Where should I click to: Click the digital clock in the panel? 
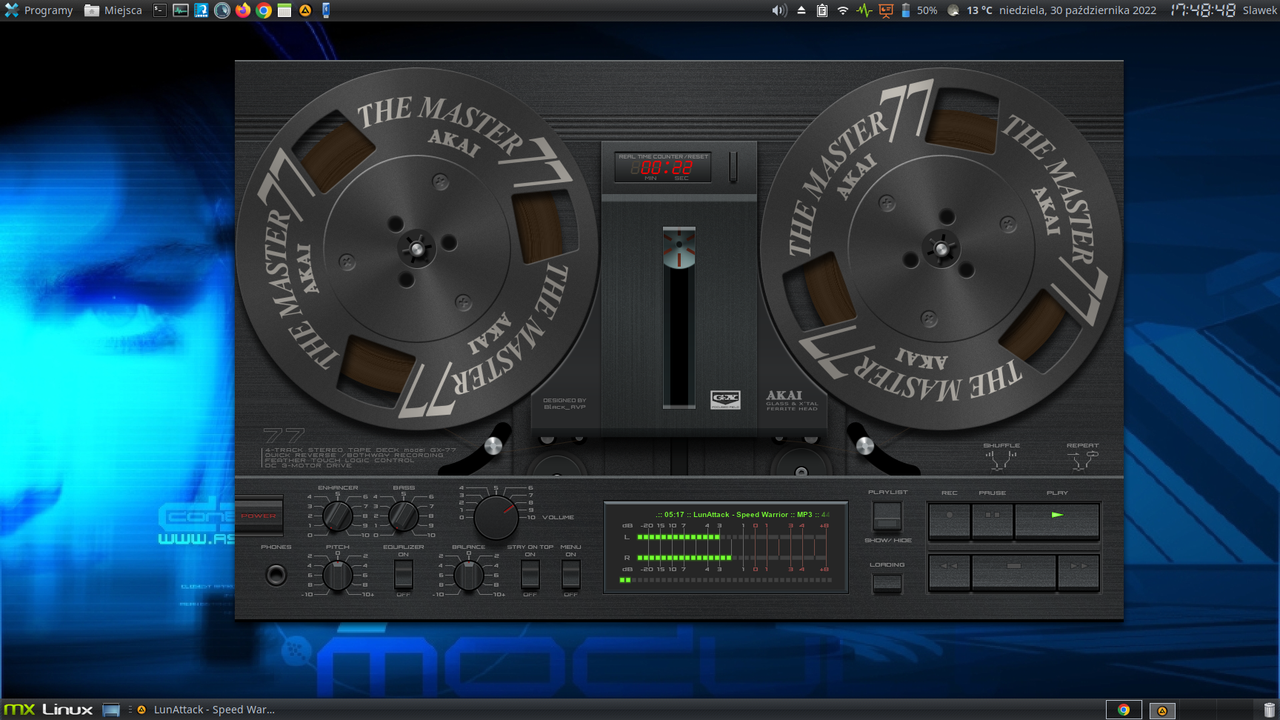click(x=1204, y=10)
